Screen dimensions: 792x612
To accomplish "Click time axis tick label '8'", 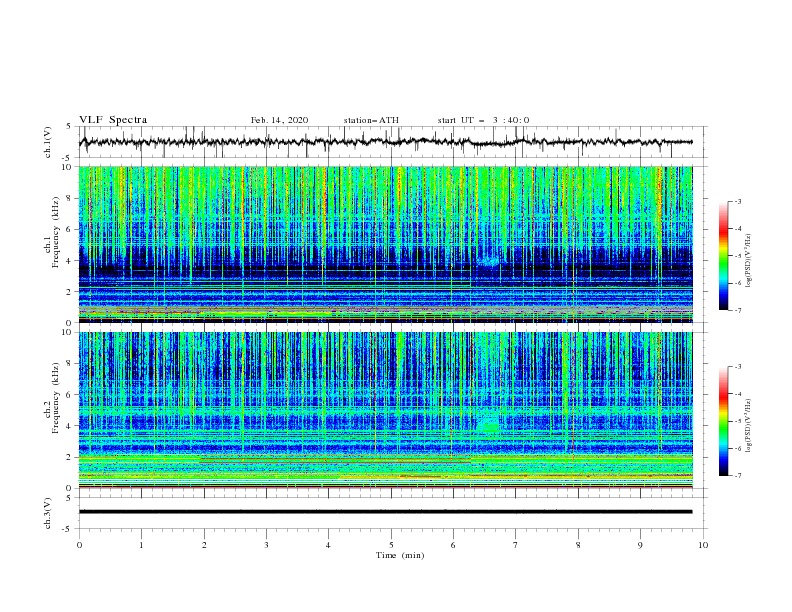I will 578,545.
